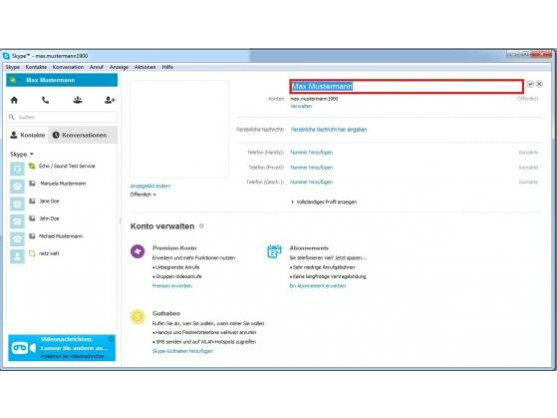Open the Aktionen menu
Viewport: 557px width, 418px height.
pos(145,67)
